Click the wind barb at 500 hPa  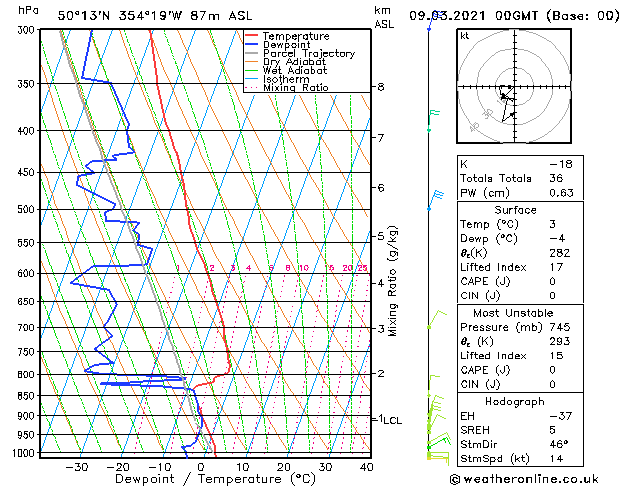pos(436,201)
